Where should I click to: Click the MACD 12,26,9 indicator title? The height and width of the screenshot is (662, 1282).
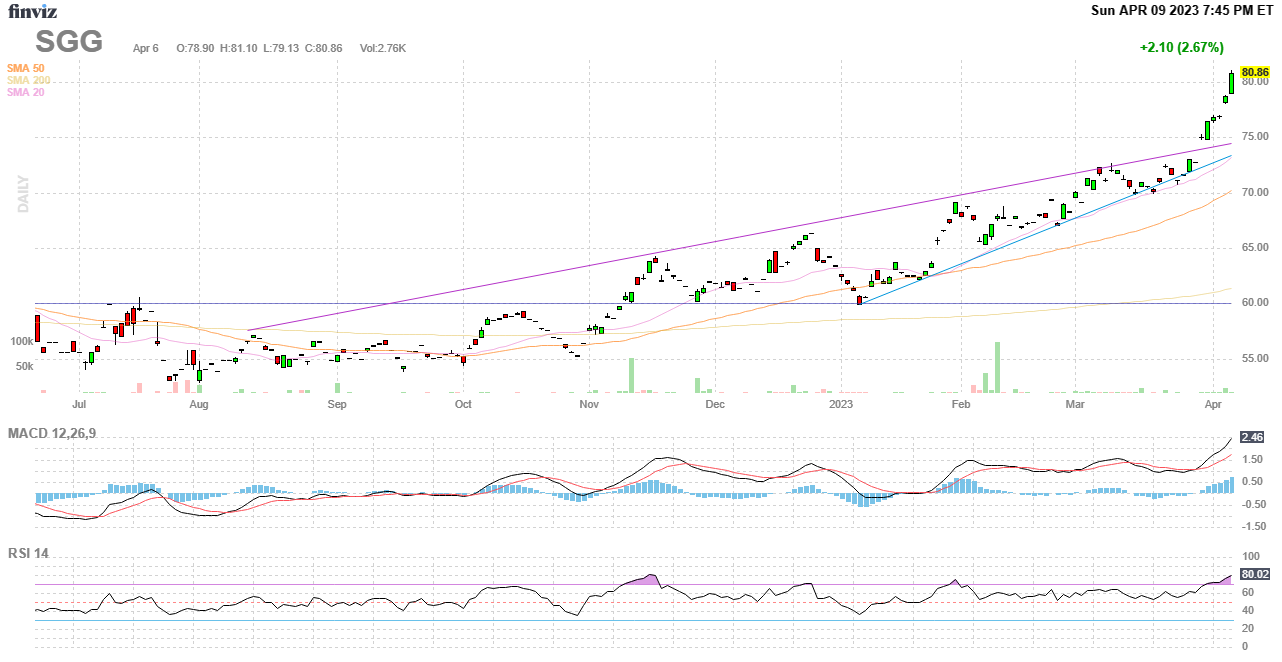click(x=59, y=434)
